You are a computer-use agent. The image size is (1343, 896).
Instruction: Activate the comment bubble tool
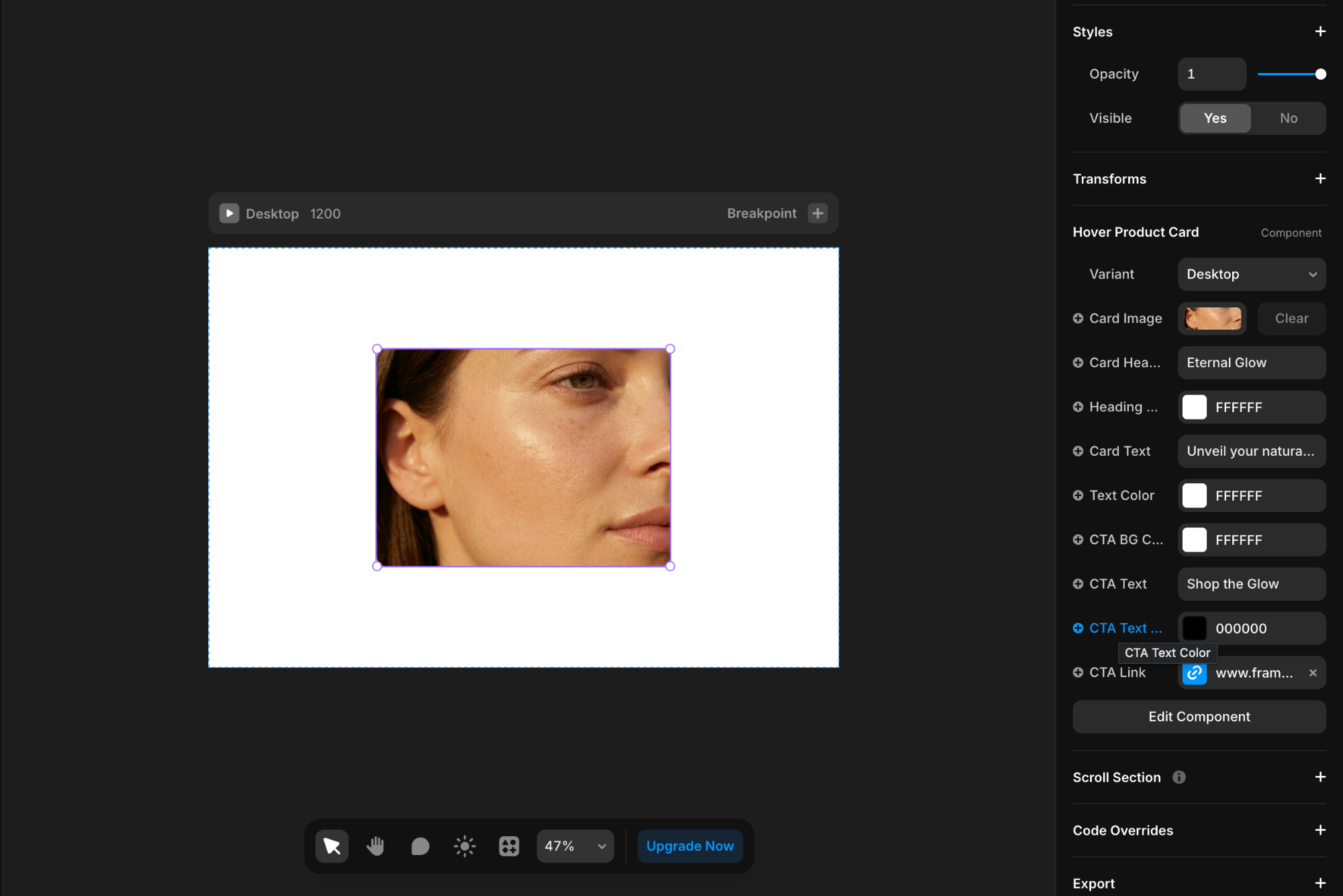click(420, 846)
